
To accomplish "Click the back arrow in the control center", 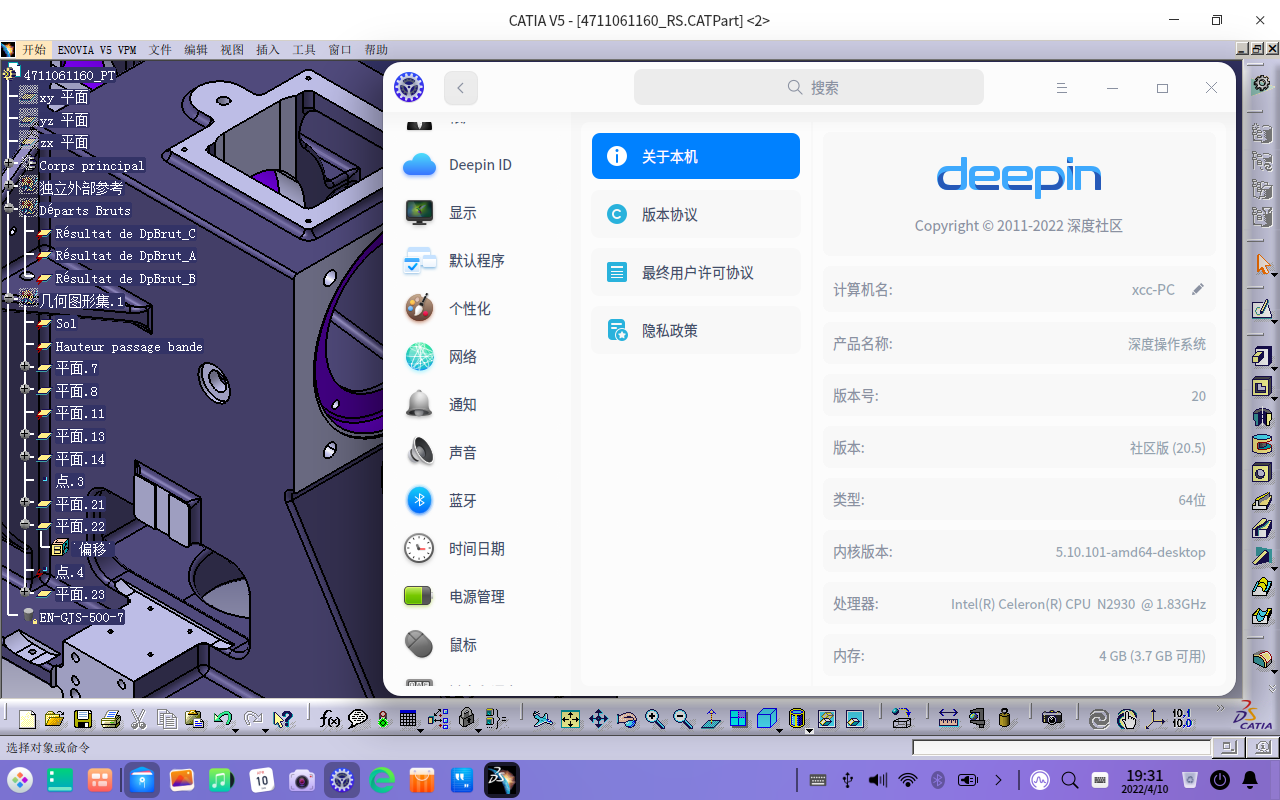I will click(x=460, y=87).
